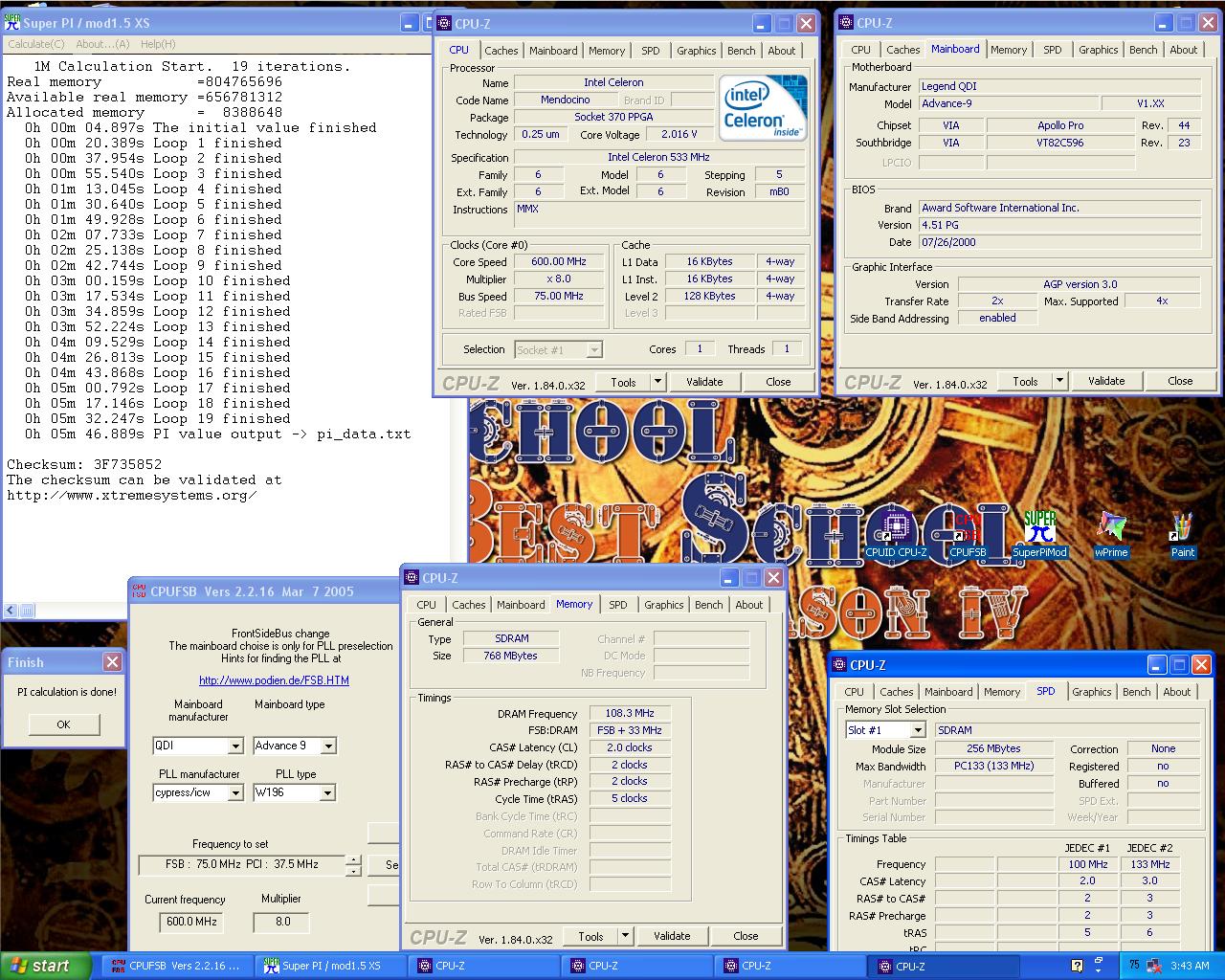Click Super PI horizontal scrollbar left arrow

[11, 611]
